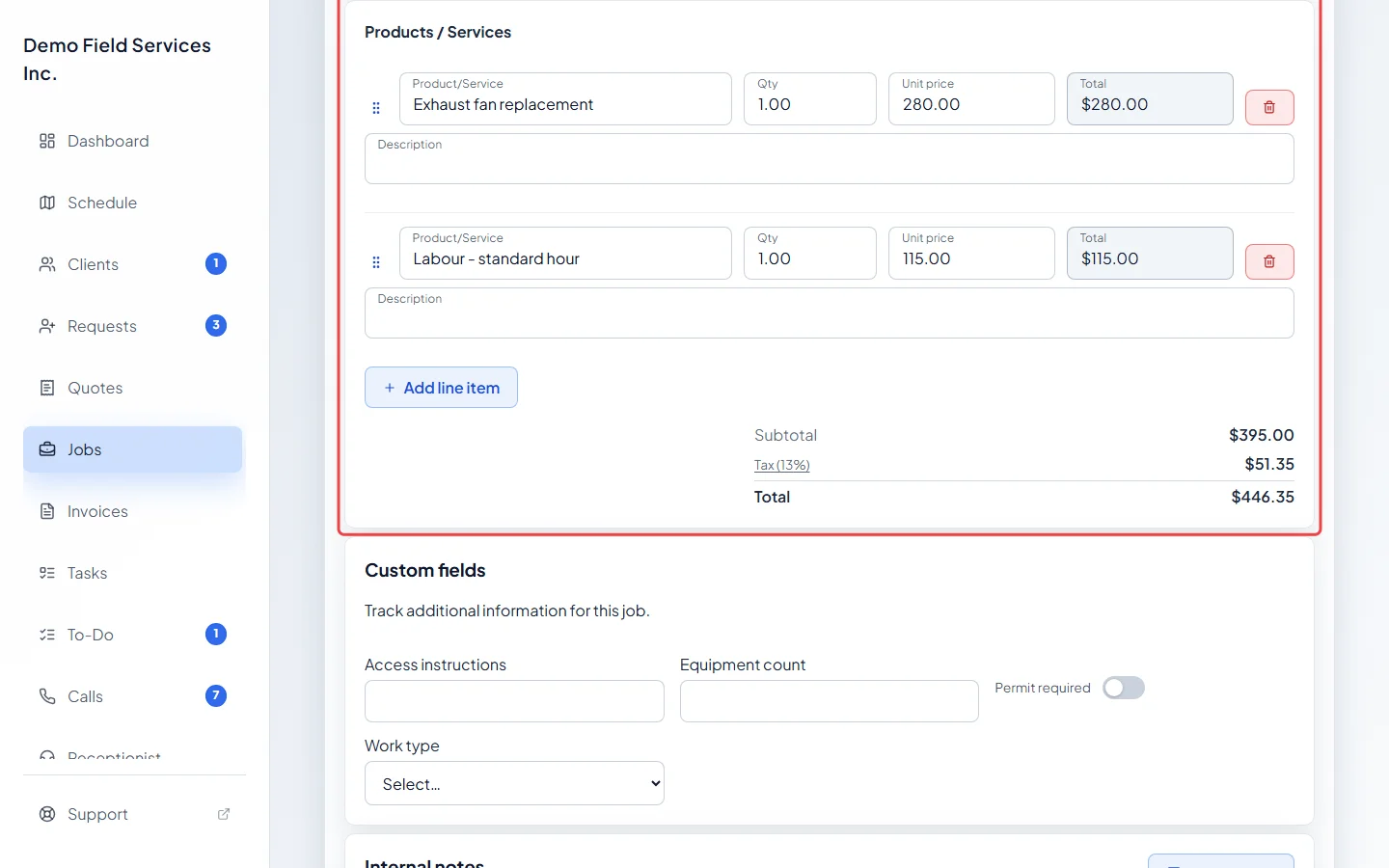The image size is (1389, 868).
Task: Open the Dashboard page
Action: pyautogui.click(x=133, y=141)
